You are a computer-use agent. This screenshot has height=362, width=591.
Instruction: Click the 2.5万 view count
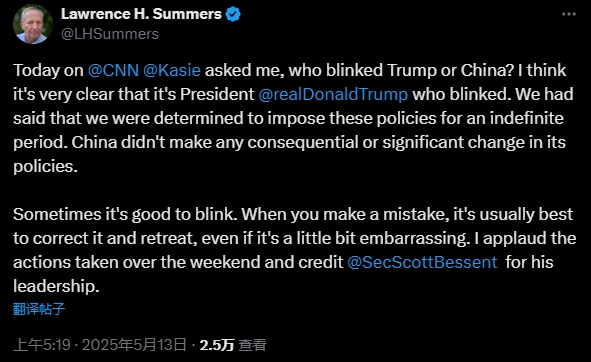pyautogui.click(x=217, y=345)
